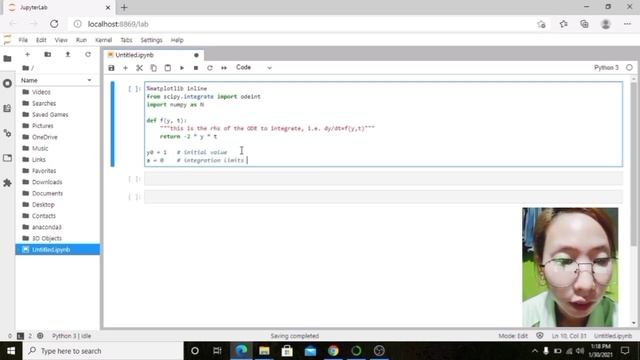The image size is (640, 360).
Task: Select the Videos folder
Action: 58,92
